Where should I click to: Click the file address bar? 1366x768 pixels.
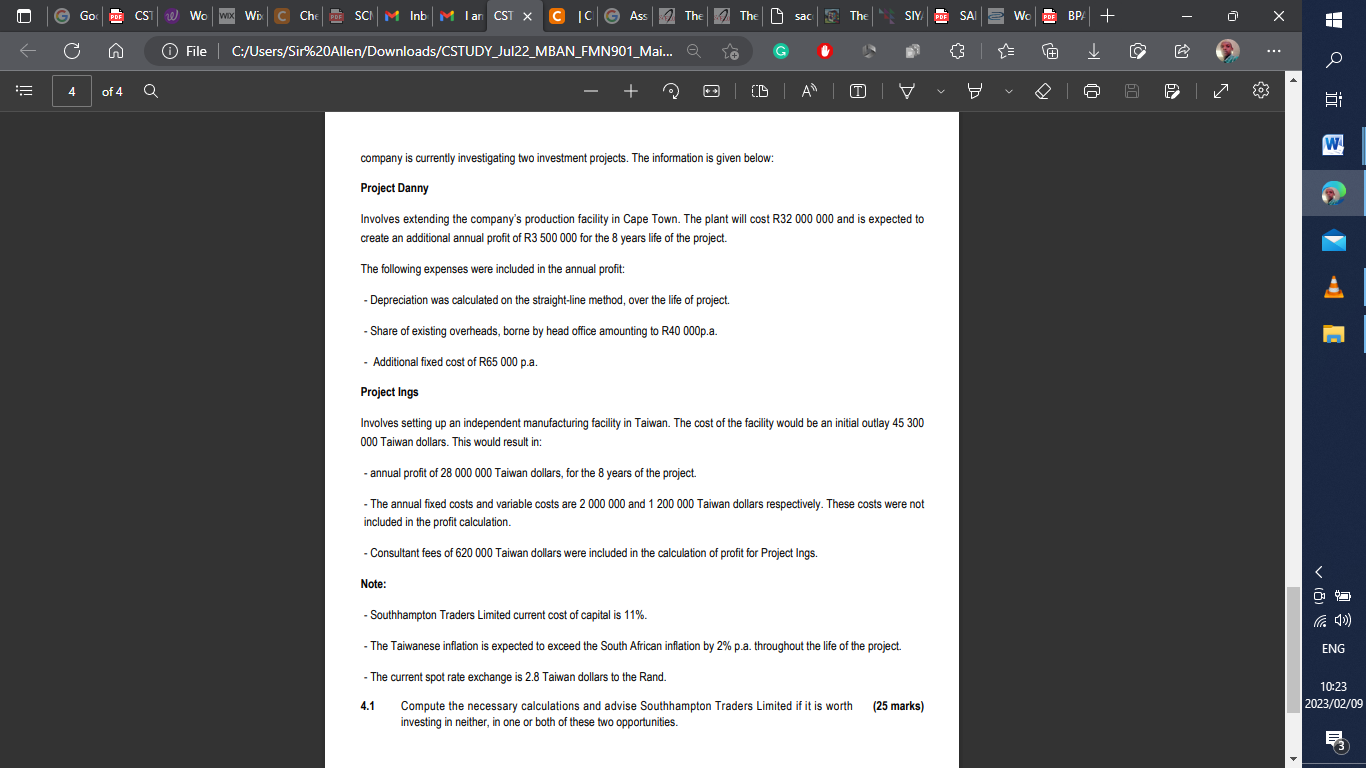point(450,51)
